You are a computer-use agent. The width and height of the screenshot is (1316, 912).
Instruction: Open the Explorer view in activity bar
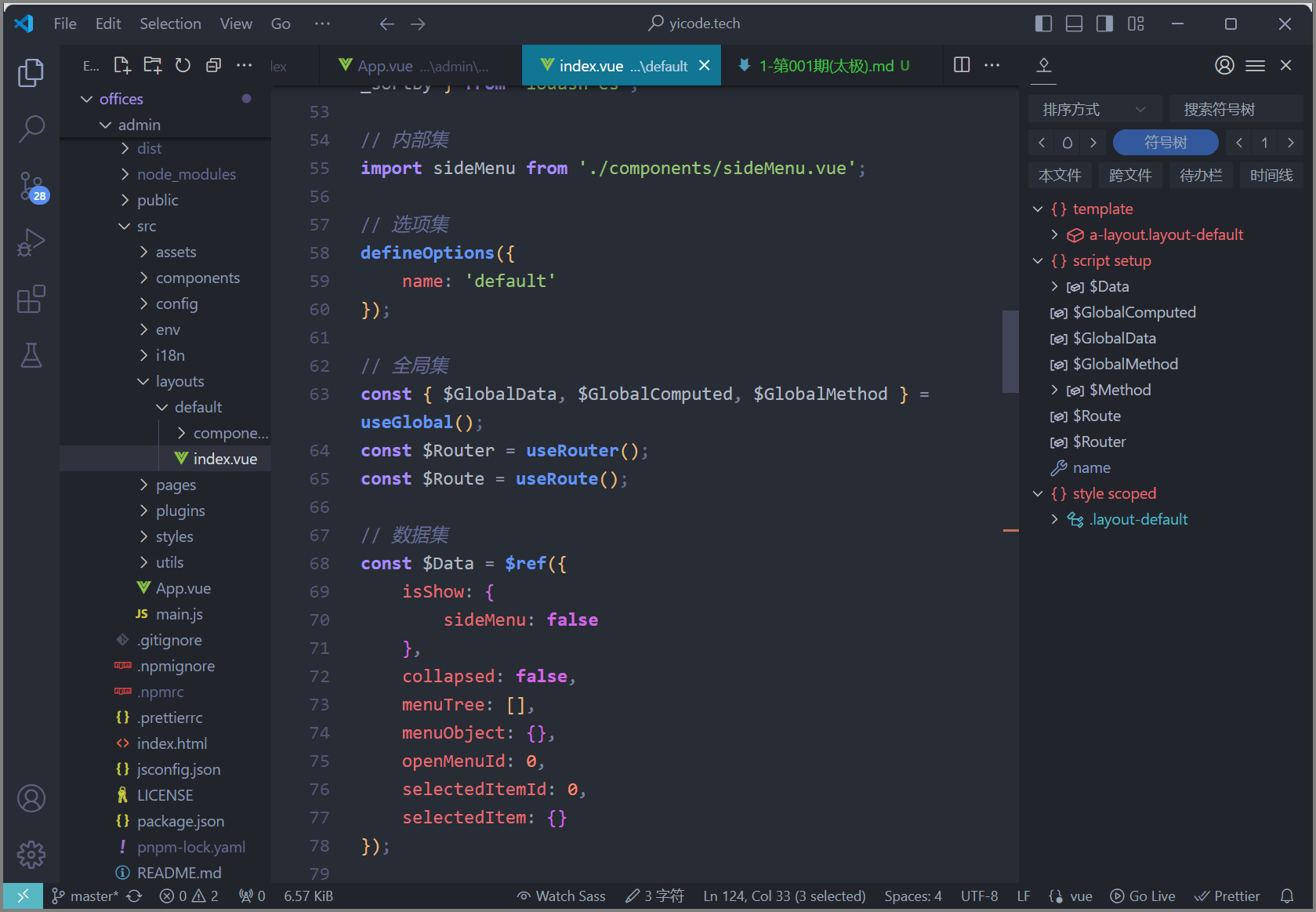tap(31, 72)
